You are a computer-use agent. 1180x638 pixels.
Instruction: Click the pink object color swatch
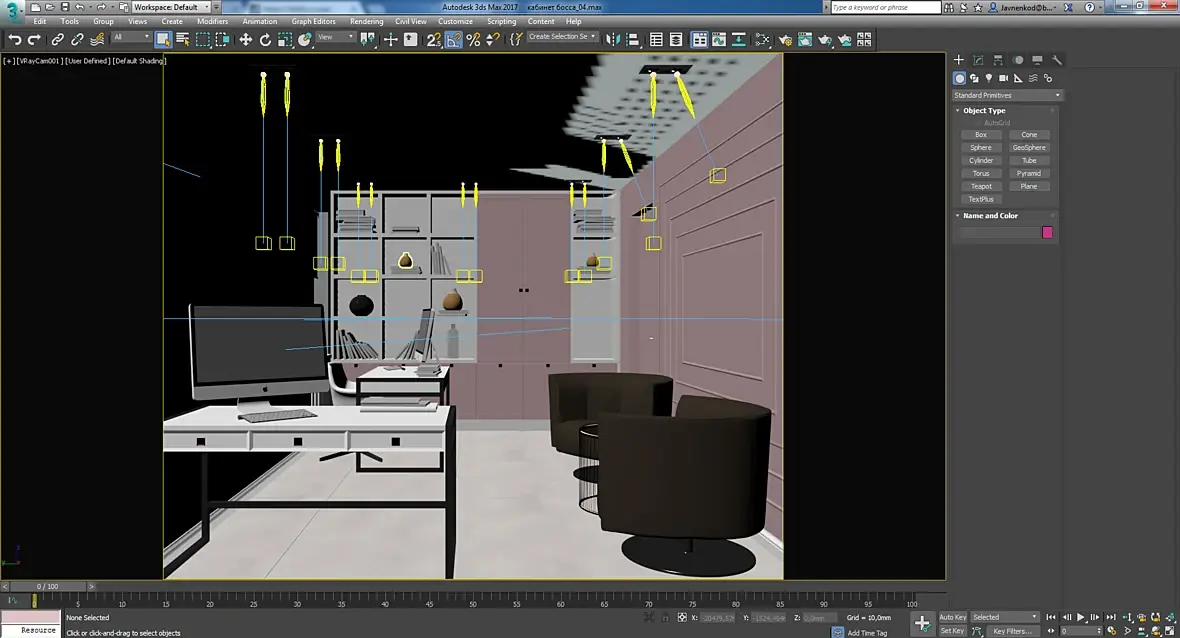click(x=1047, y=232)
